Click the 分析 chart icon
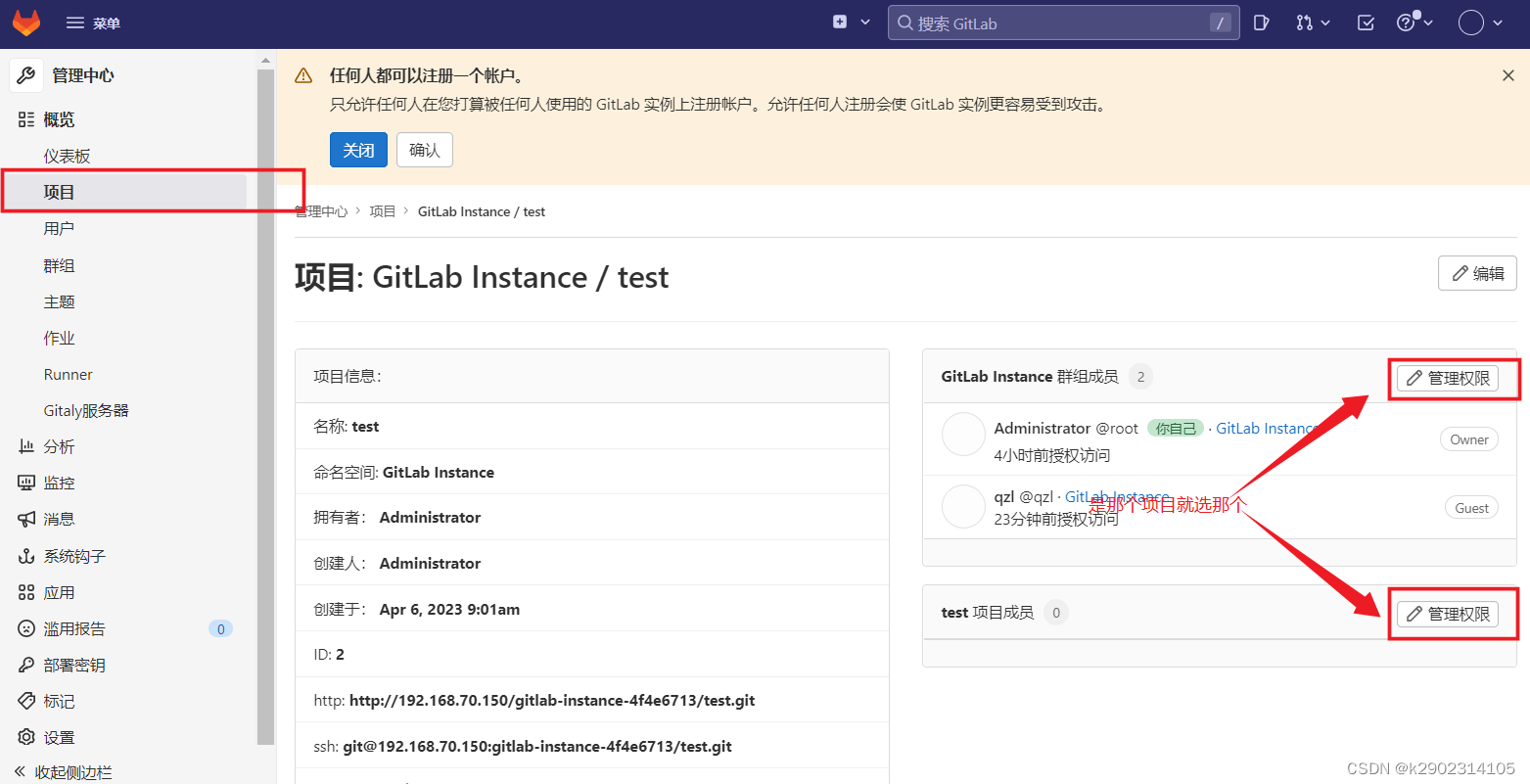 tap(26, 446)
